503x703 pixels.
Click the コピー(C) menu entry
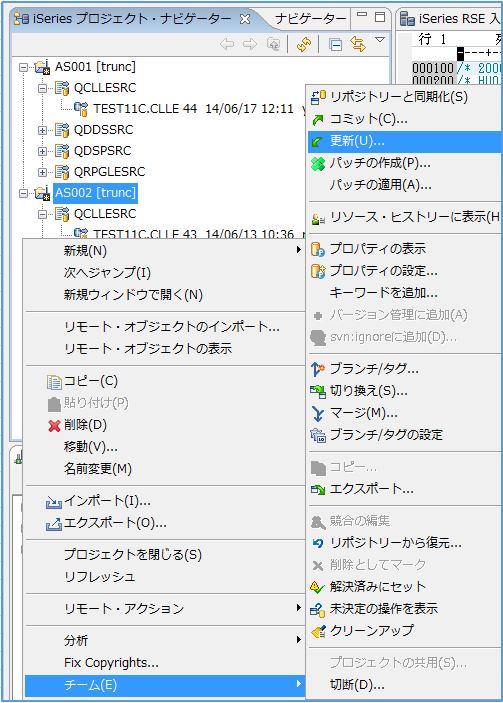(x=165, y=381)
